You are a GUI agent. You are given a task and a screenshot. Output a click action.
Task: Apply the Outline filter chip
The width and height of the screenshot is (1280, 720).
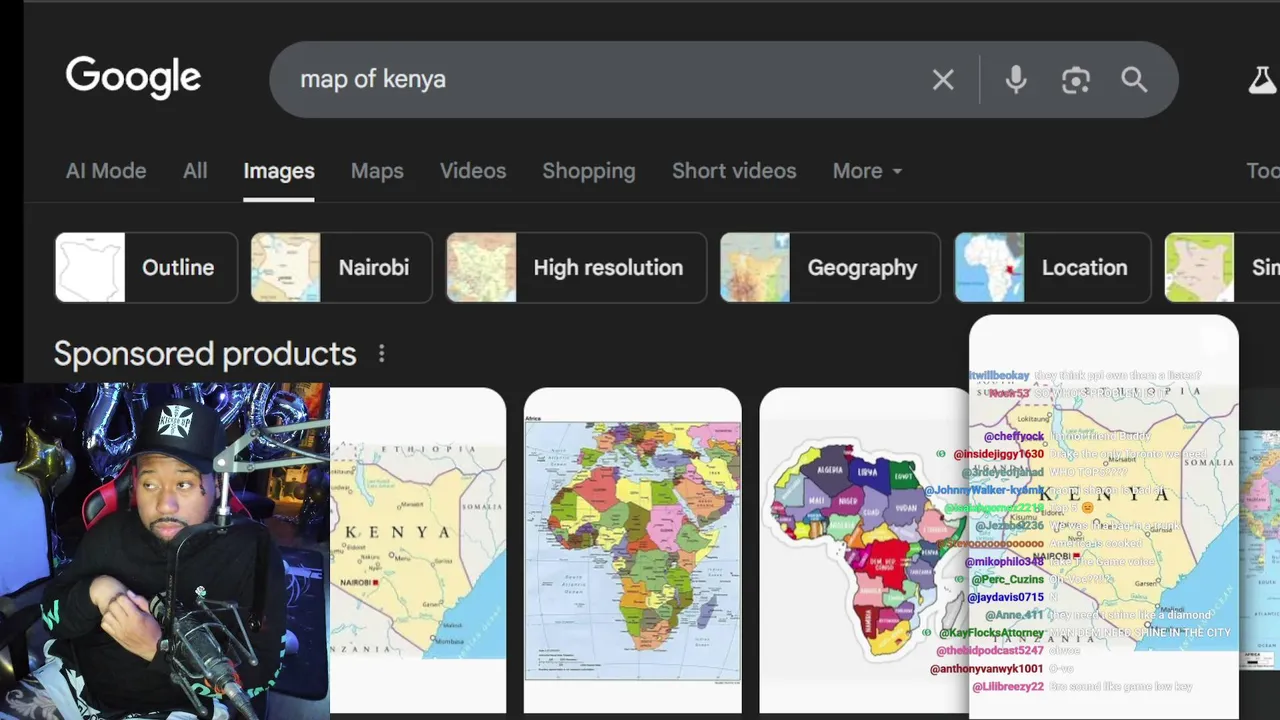point(146,268)
